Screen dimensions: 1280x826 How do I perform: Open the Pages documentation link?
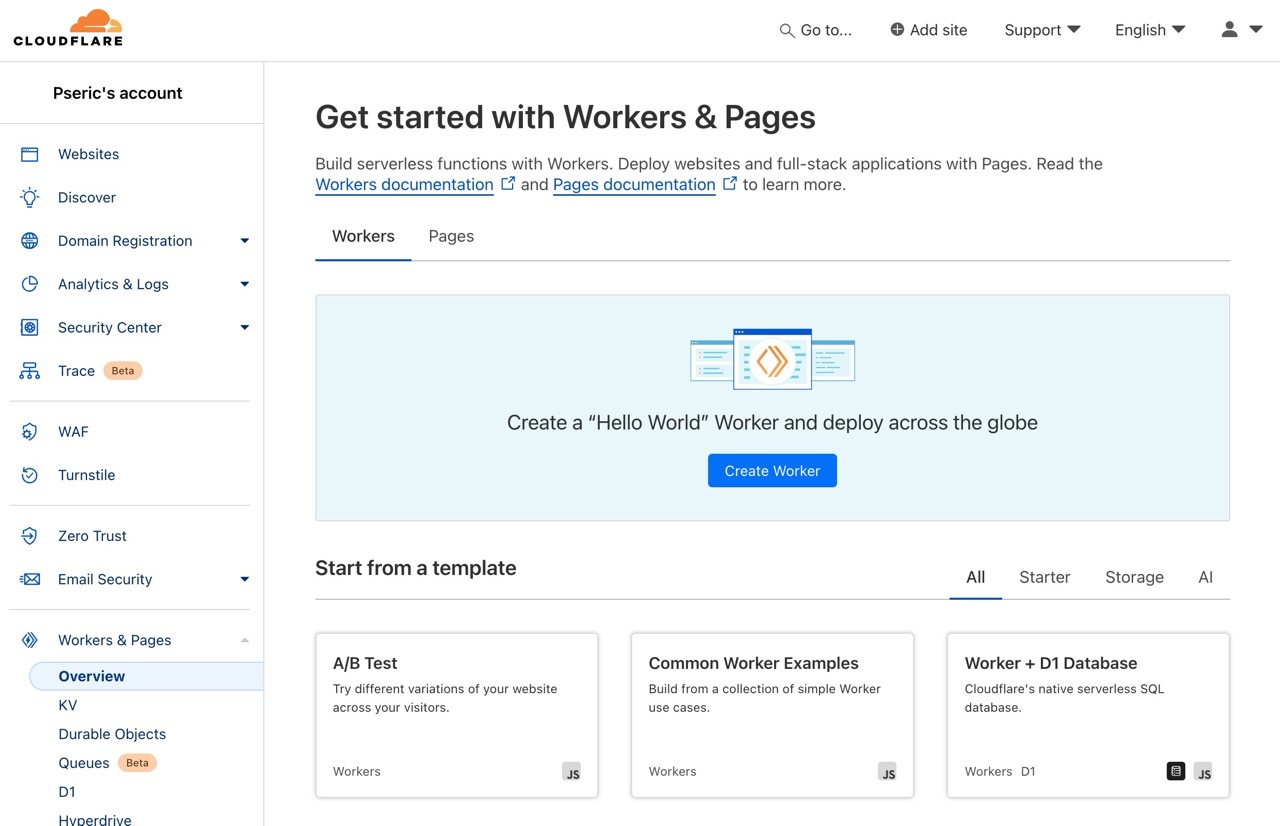(634, 184)
